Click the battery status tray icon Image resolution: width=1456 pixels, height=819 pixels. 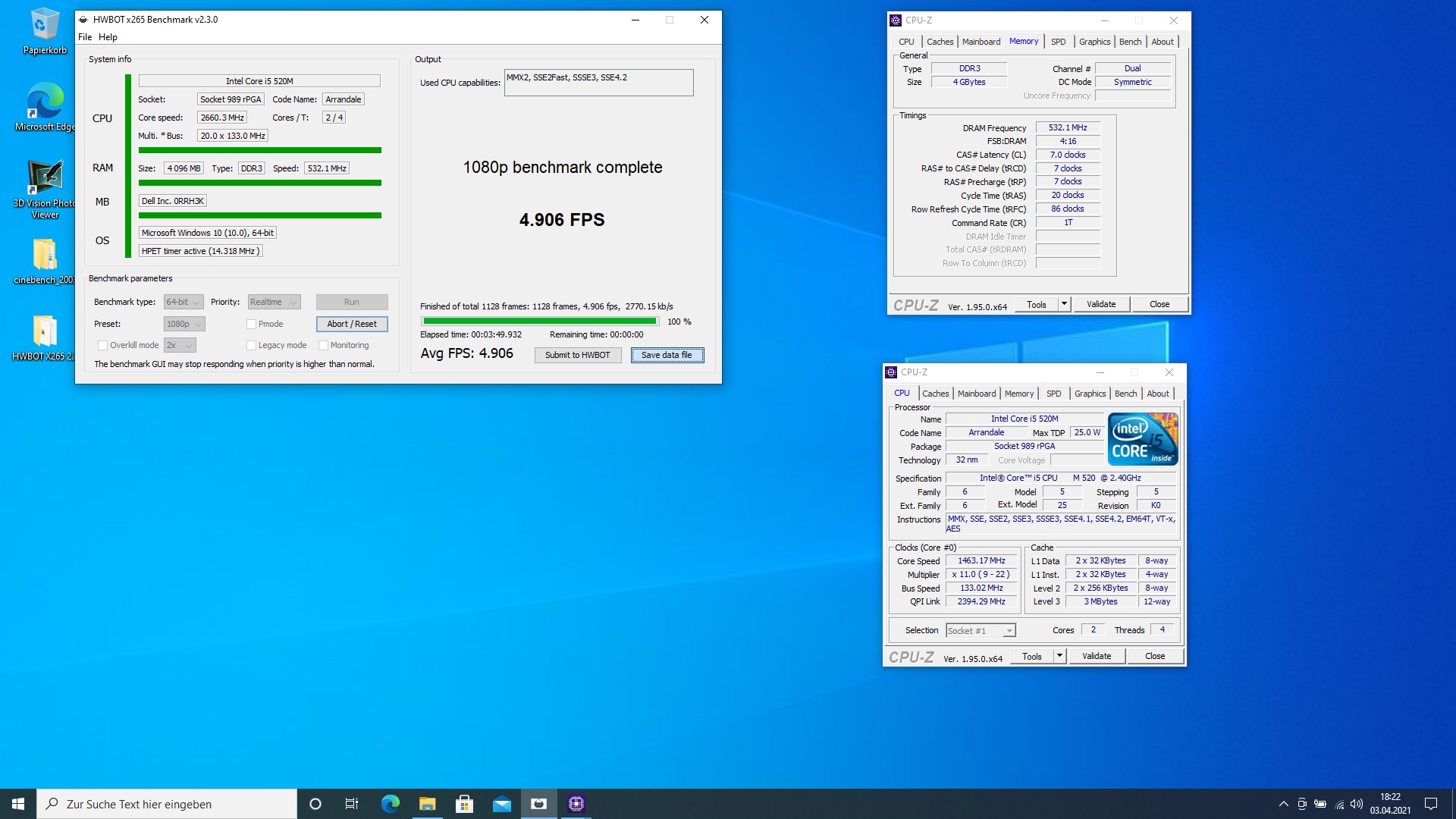point(1320,804)
